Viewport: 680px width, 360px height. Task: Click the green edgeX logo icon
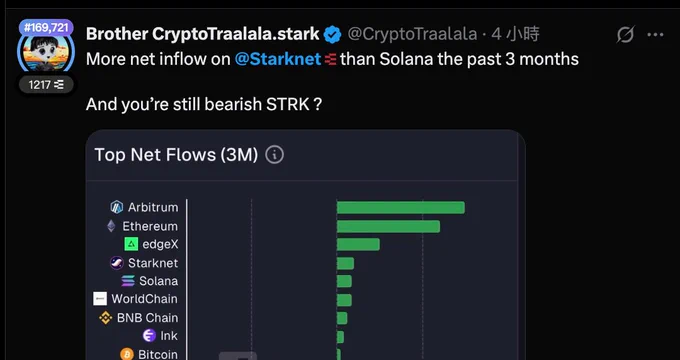[x=131, y=244]
